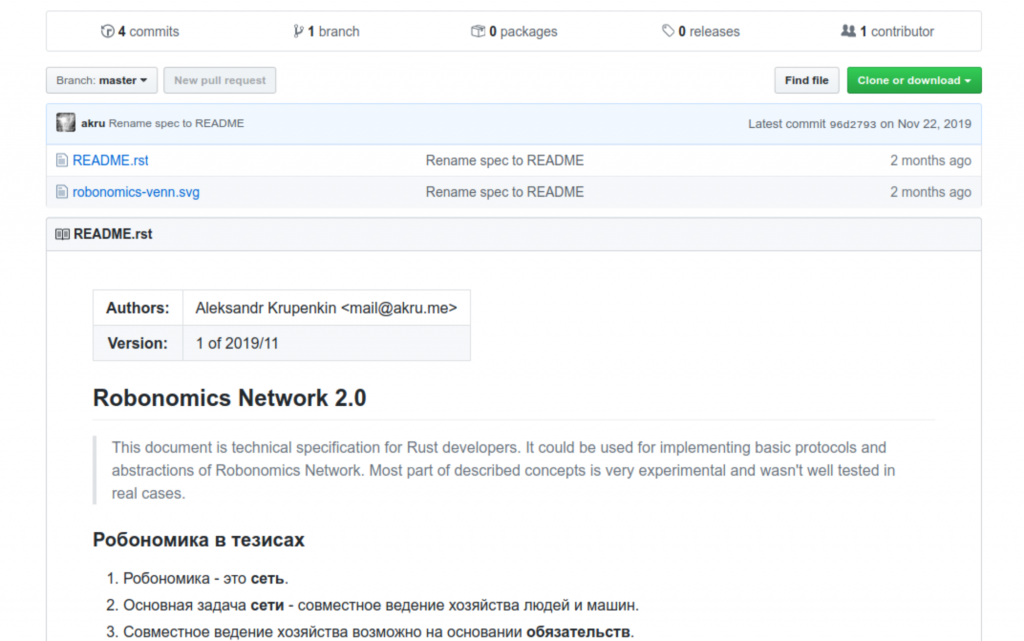Viewport: 1024px width, 641px height.
Task: Open the README.rst file
Action: pyautogui.click(x=110, y=161)
